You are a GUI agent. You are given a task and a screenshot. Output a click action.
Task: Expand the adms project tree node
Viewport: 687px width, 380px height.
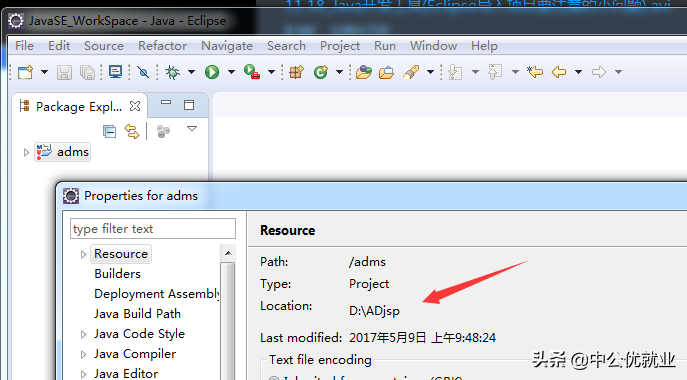point(26,152)
